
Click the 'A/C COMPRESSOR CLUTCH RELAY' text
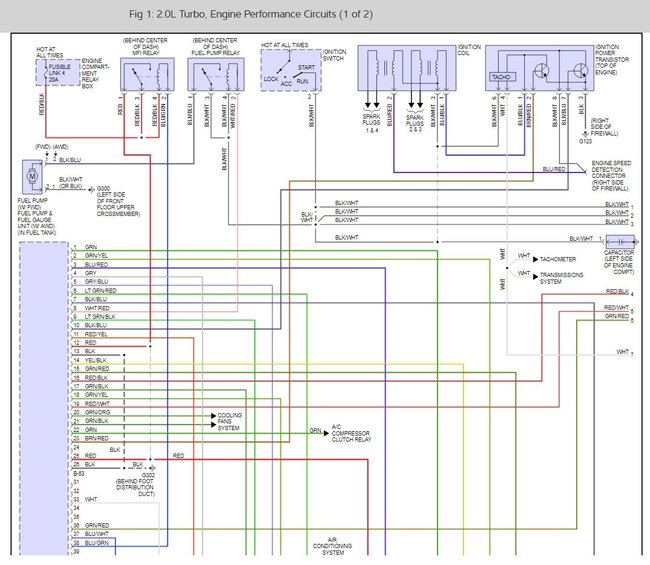[352, 433]
